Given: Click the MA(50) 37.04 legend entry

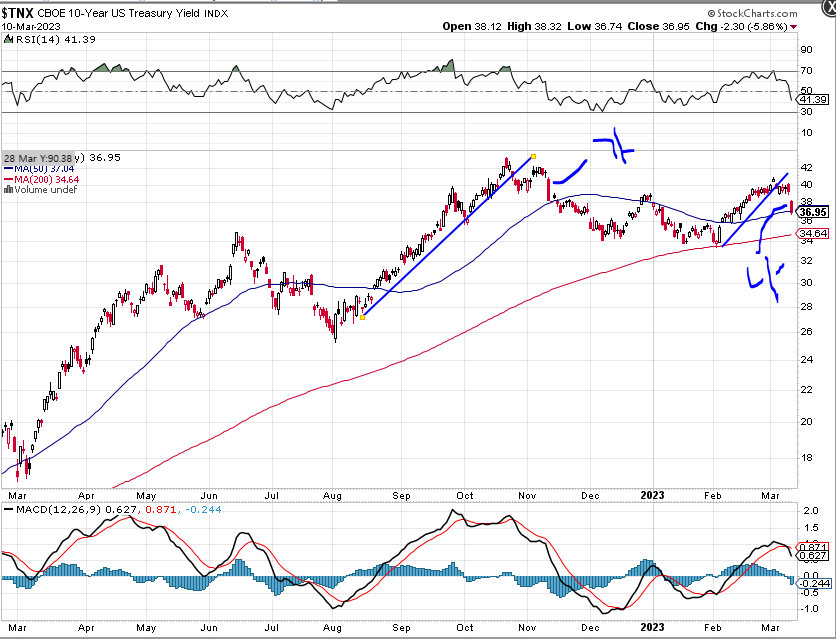Looking at the screenshot, I should [39, 169].
